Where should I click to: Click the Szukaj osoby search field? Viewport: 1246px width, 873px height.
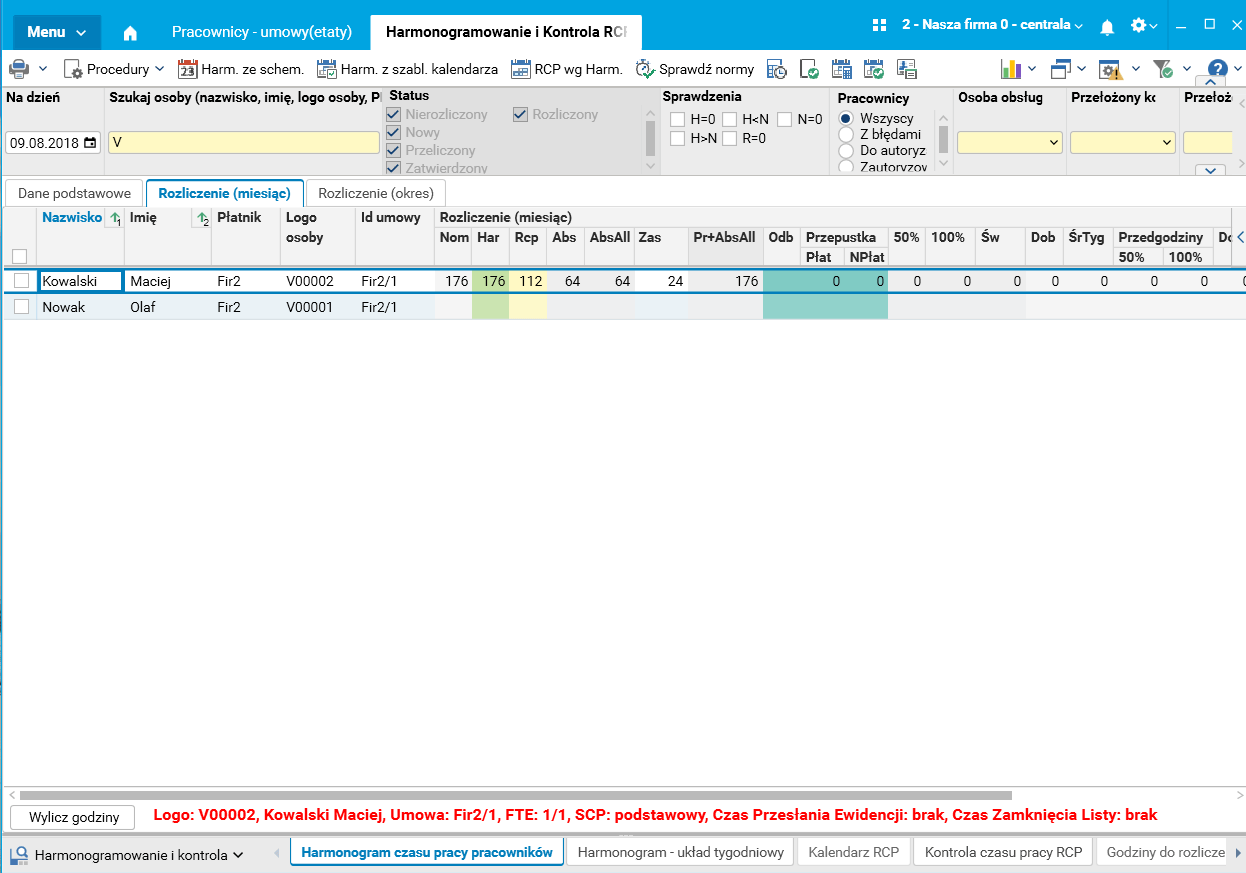point(244,142)
